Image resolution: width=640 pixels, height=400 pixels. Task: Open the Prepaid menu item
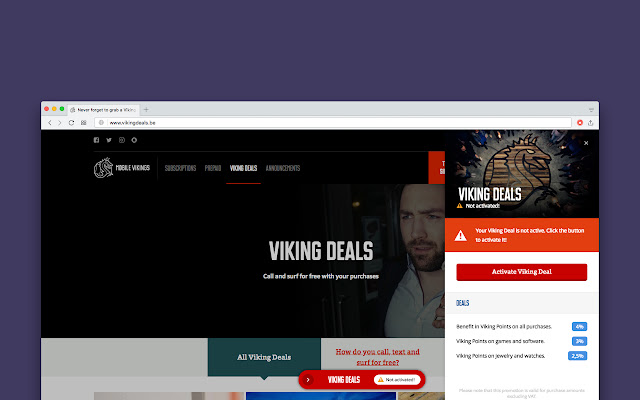coord(213,168)
